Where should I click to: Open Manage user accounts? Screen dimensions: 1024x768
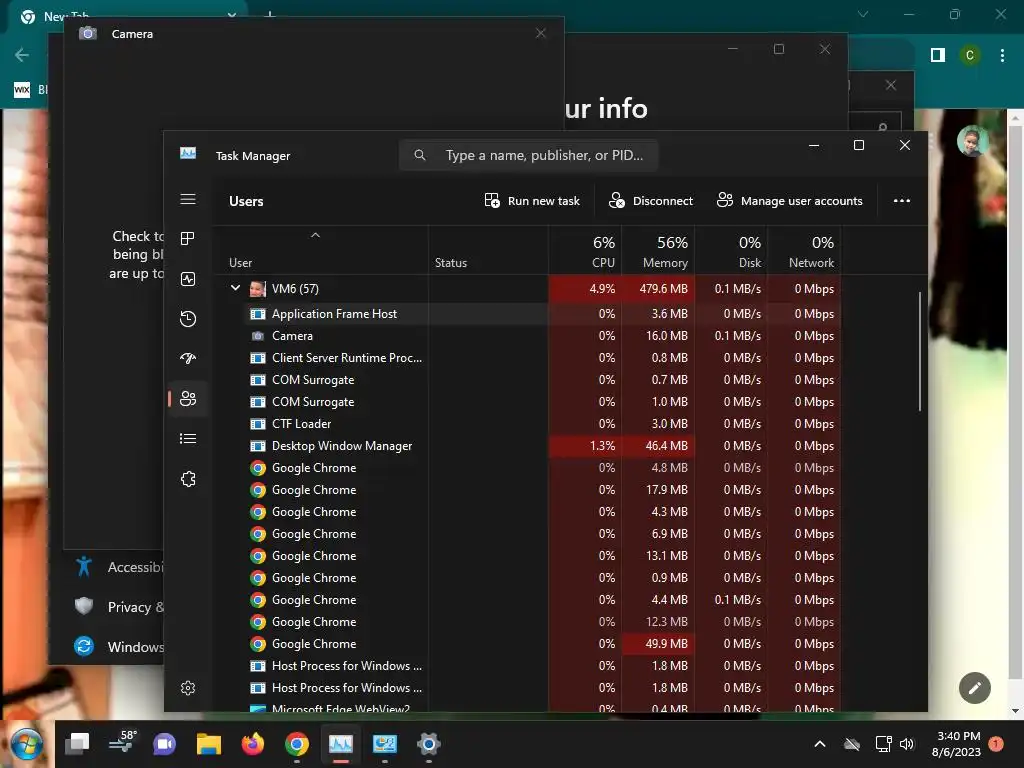tap(790, 201)
